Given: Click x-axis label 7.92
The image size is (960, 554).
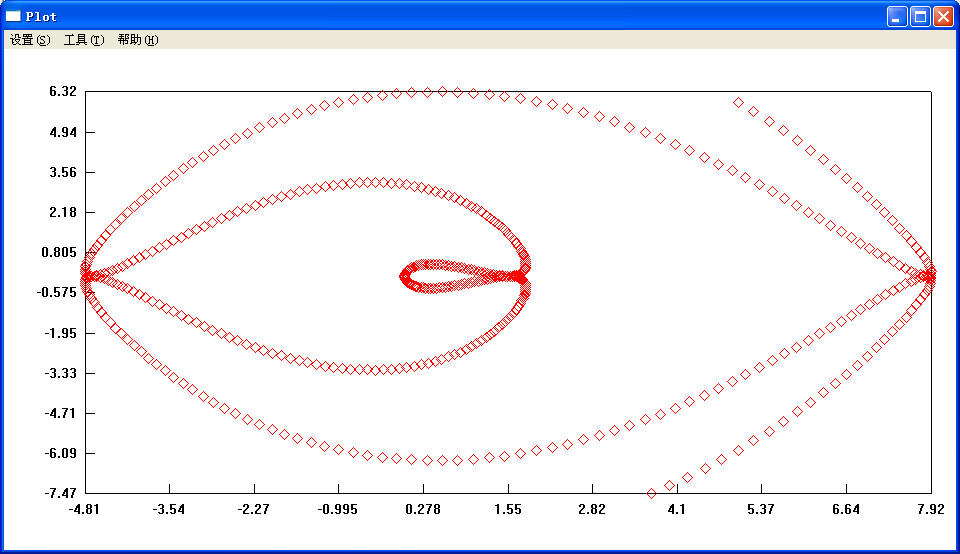Looking at the screenshot, I should click(x=931, y=509).
